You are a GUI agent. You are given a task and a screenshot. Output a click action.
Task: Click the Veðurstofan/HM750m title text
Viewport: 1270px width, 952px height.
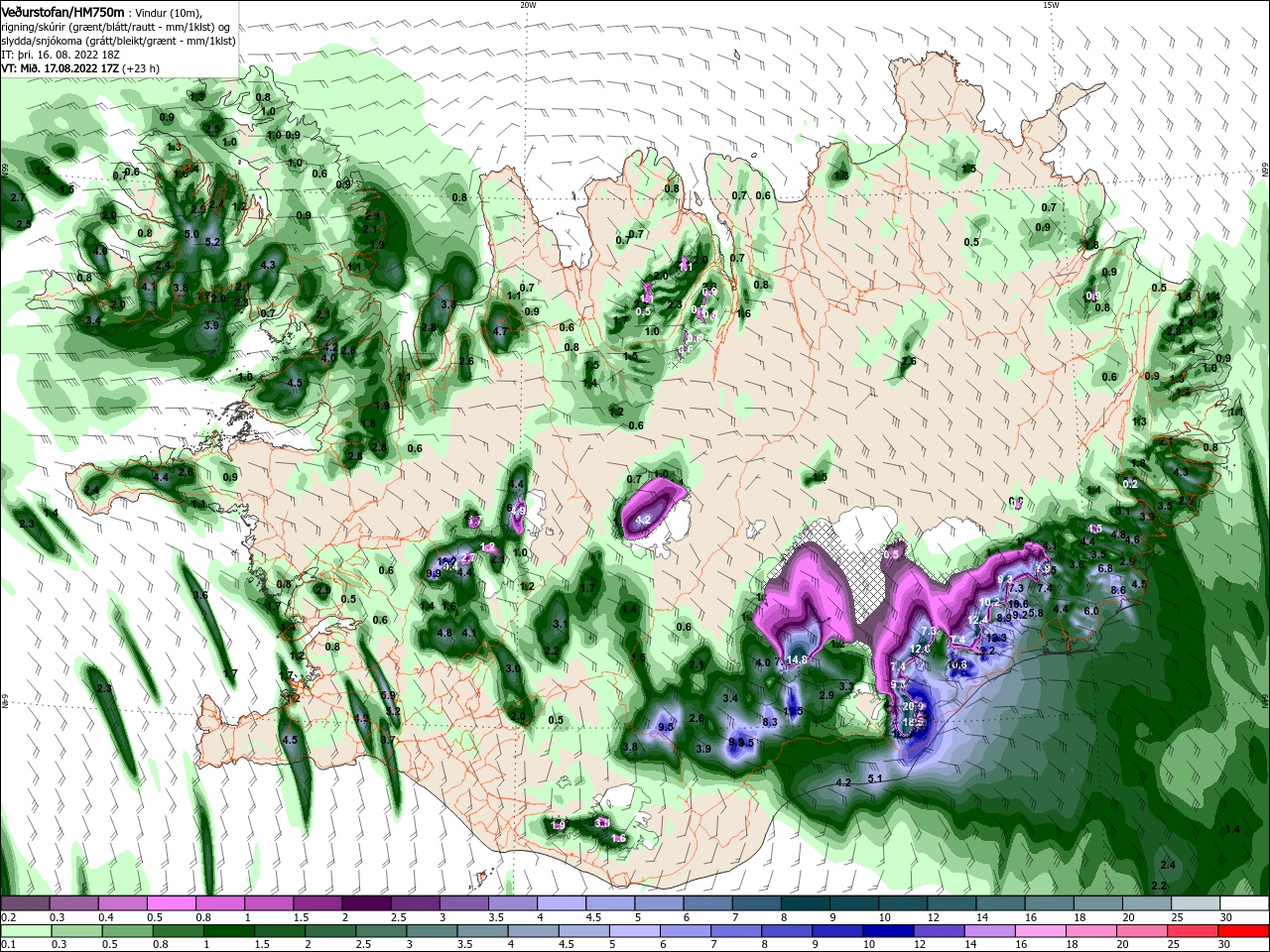[63, 11]
